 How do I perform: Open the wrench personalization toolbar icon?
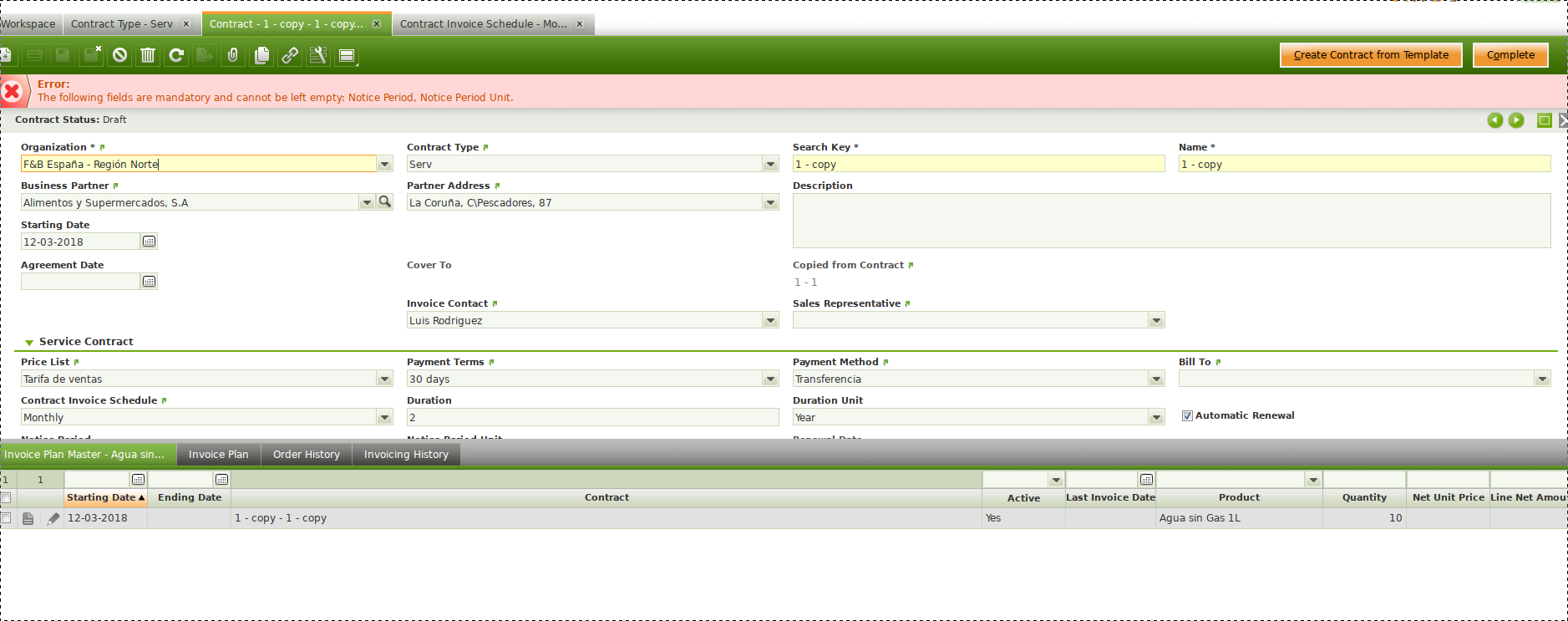click(x=318, y=55)
